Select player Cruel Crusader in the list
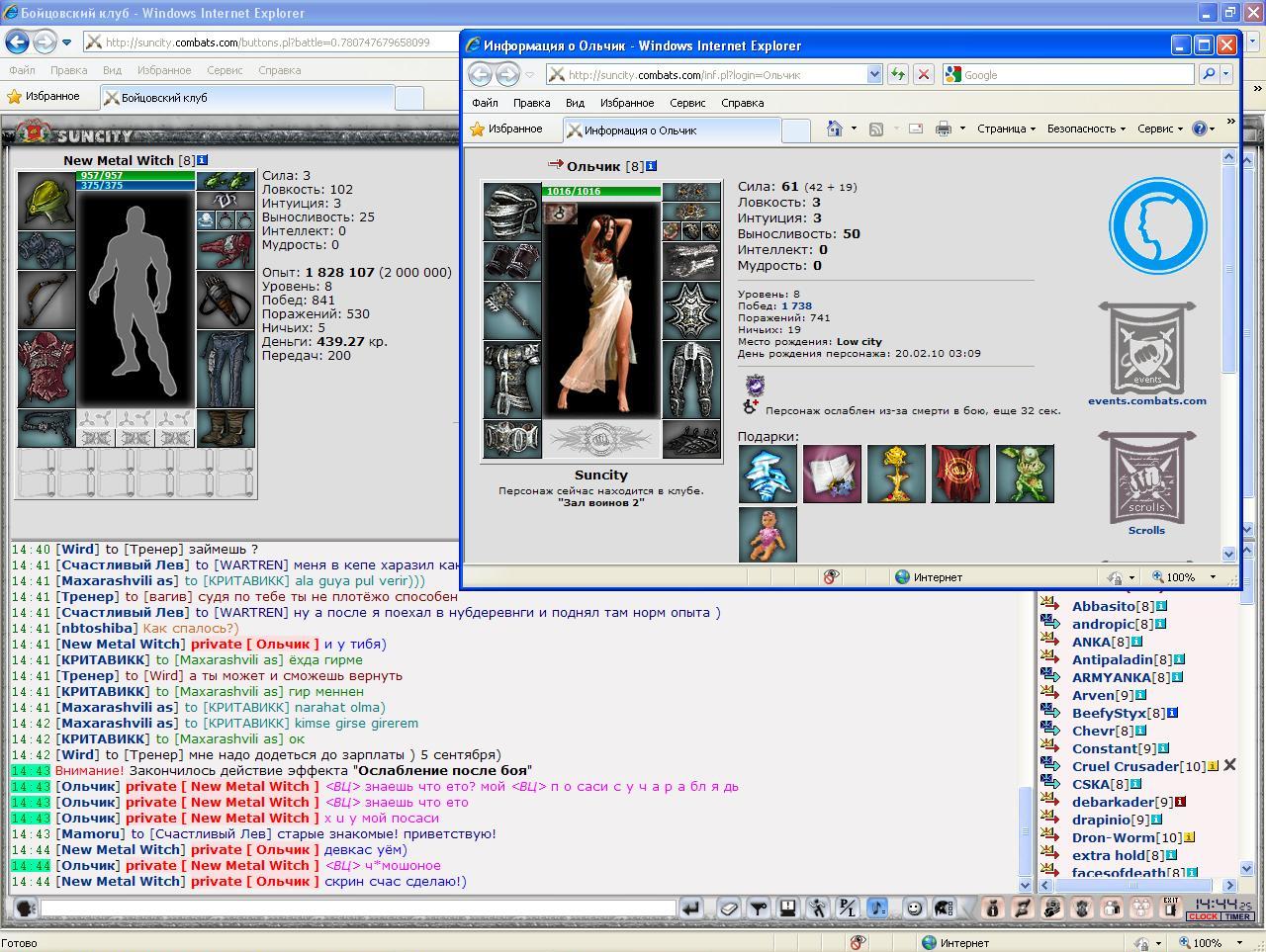Screen dimensions: 1266x952 point(1126,766)
